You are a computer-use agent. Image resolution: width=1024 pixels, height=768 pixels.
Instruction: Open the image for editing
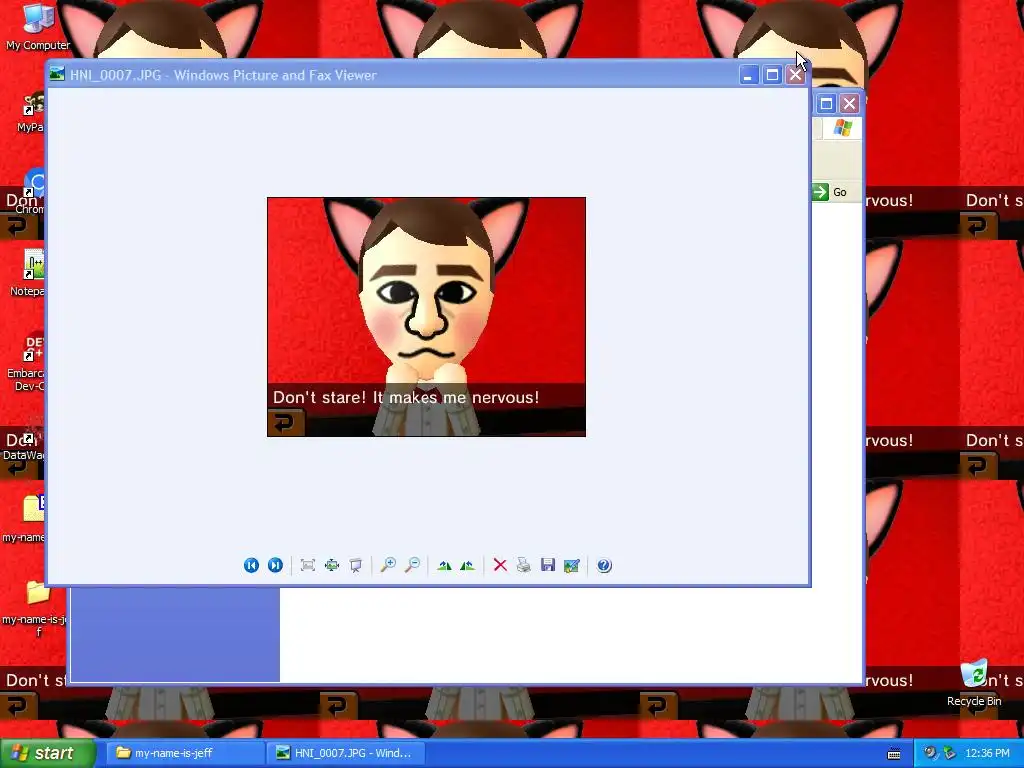[572, 566]
